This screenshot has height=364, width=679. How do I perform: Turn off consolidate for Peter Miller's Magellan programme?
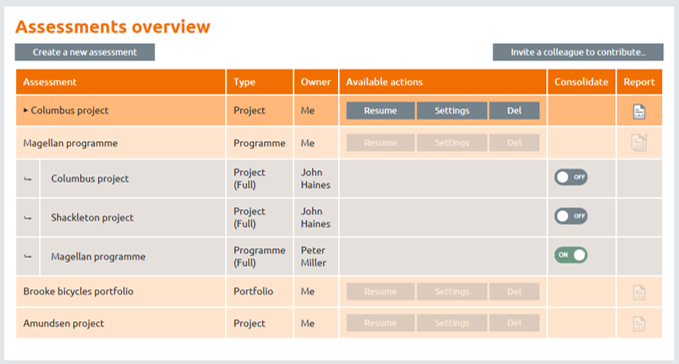point(571,255)
